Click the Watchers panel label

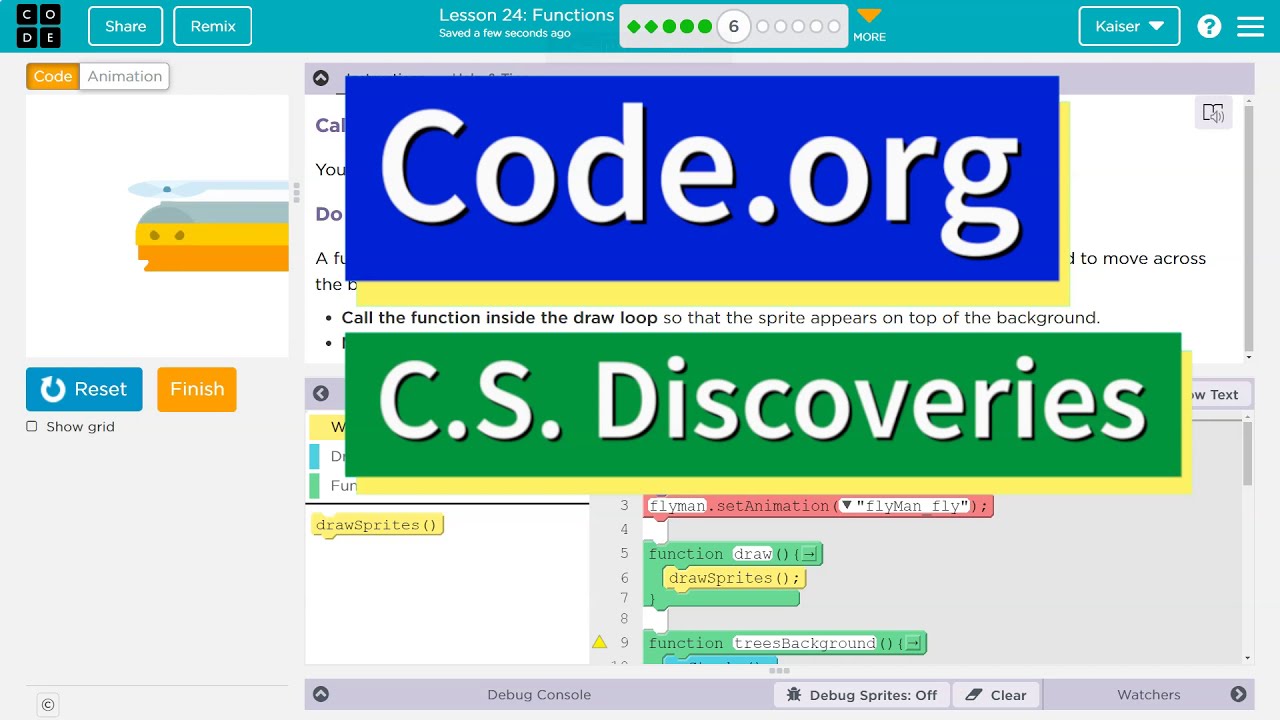(1148, 695)
